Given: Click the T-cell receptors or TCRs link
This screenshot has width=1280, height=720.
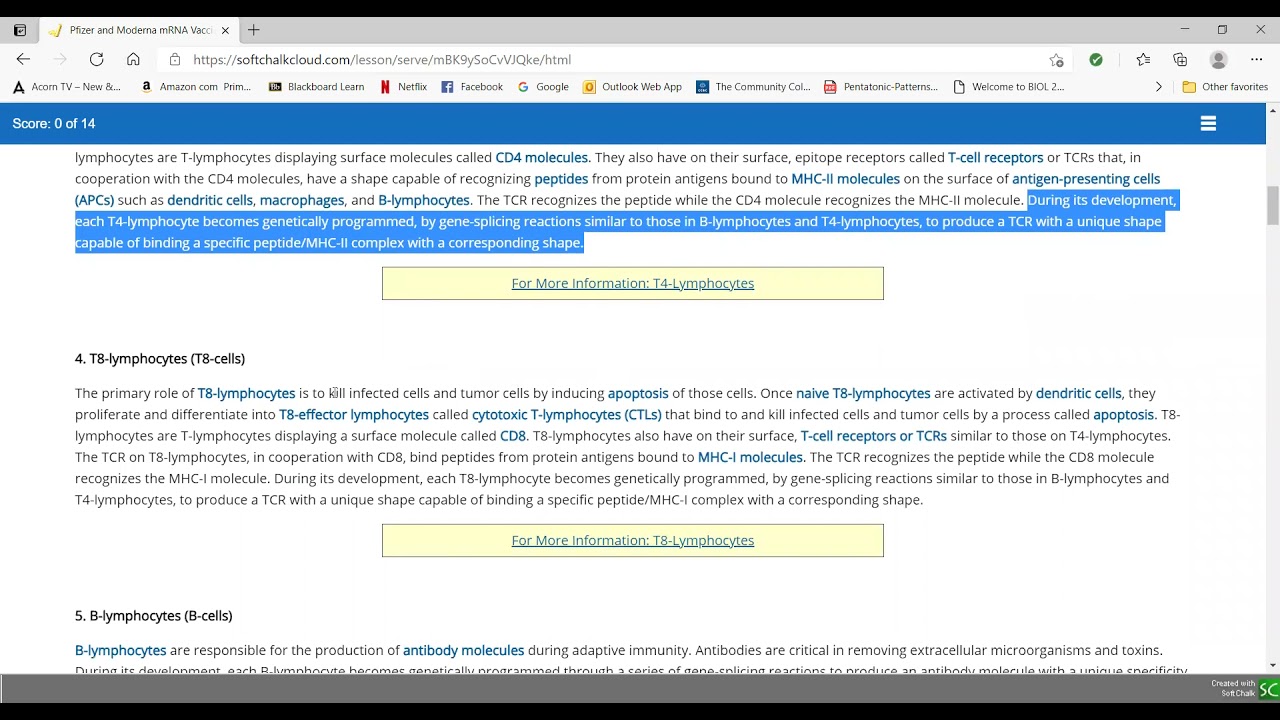Looking at the screenshot, I should [x=874, y=436].
